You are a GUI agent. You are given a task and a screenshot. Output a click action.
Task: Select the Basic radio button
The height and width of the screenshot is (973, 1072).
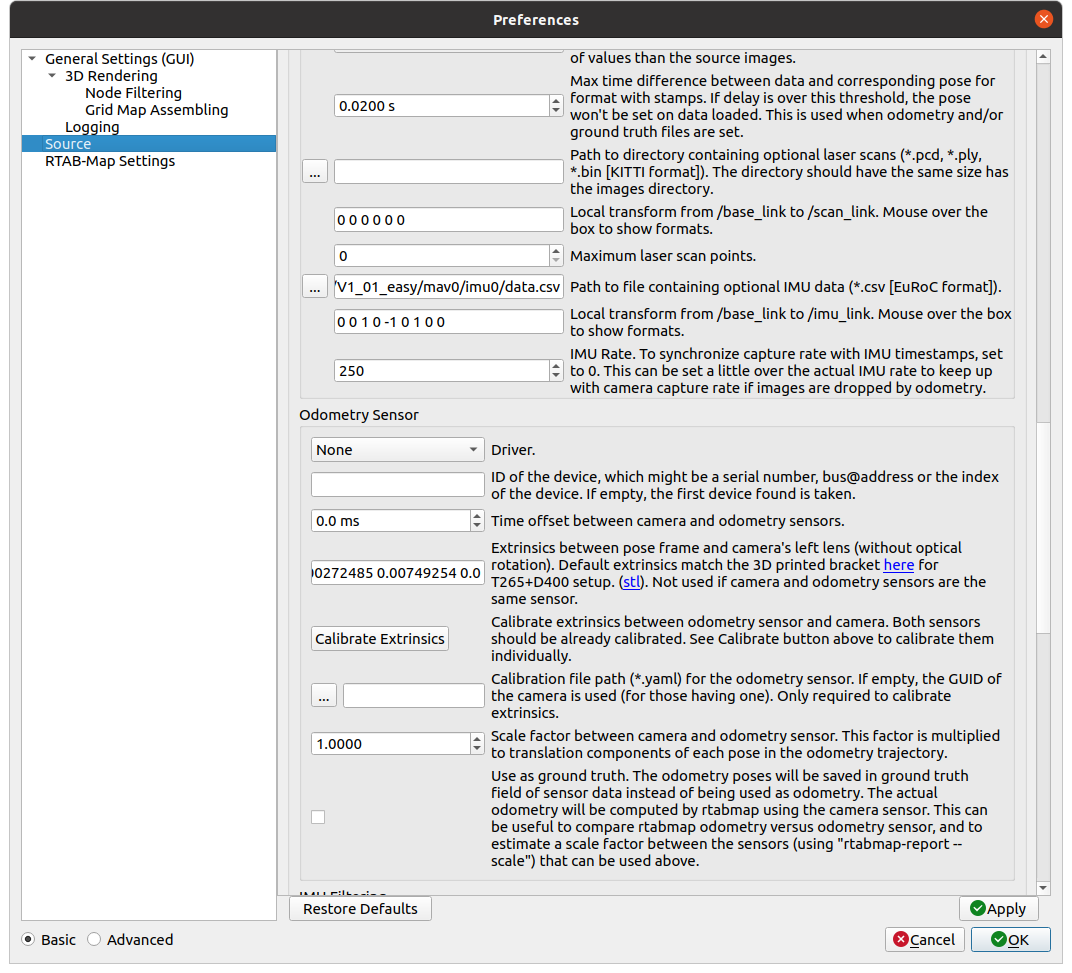[29, 940]
